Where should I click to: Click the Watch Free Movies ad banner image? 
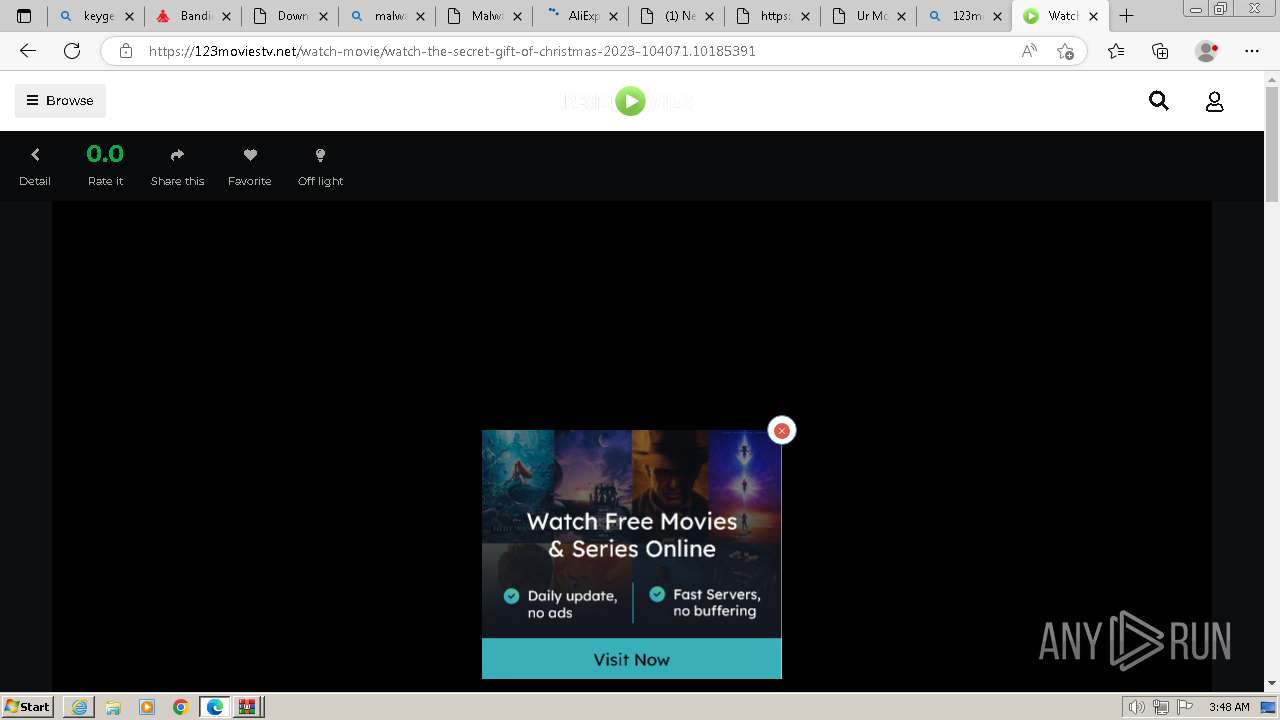click(x=631, y=534)
